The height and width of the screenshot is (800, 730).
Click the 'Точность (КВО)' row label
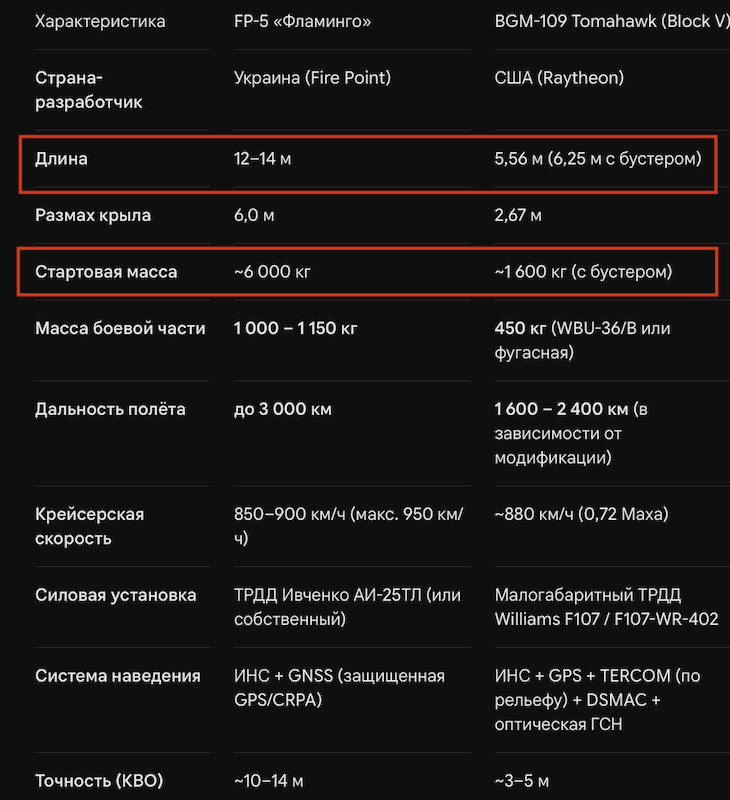tap(99, 781)
